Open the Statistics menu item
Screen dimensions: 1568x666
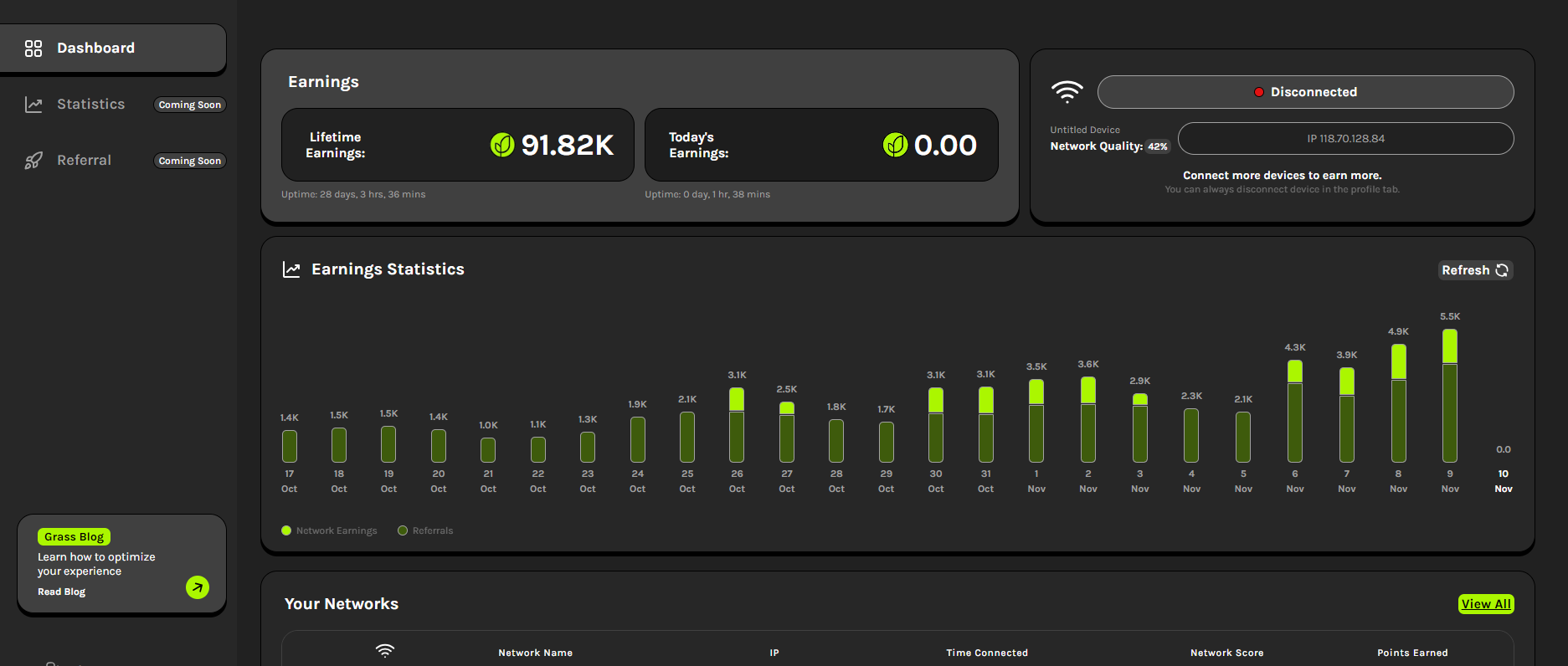pos(90,105)
